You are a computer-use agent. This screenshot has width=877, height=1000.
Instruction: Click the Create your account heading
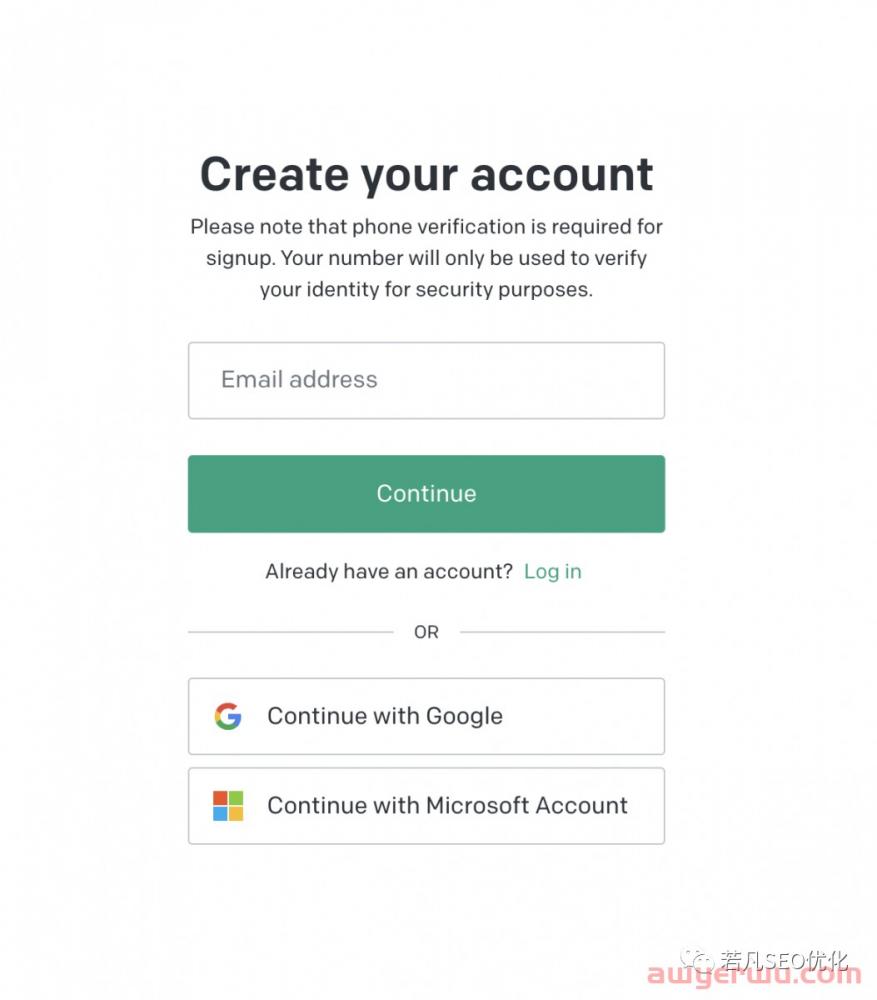(426, 174)
